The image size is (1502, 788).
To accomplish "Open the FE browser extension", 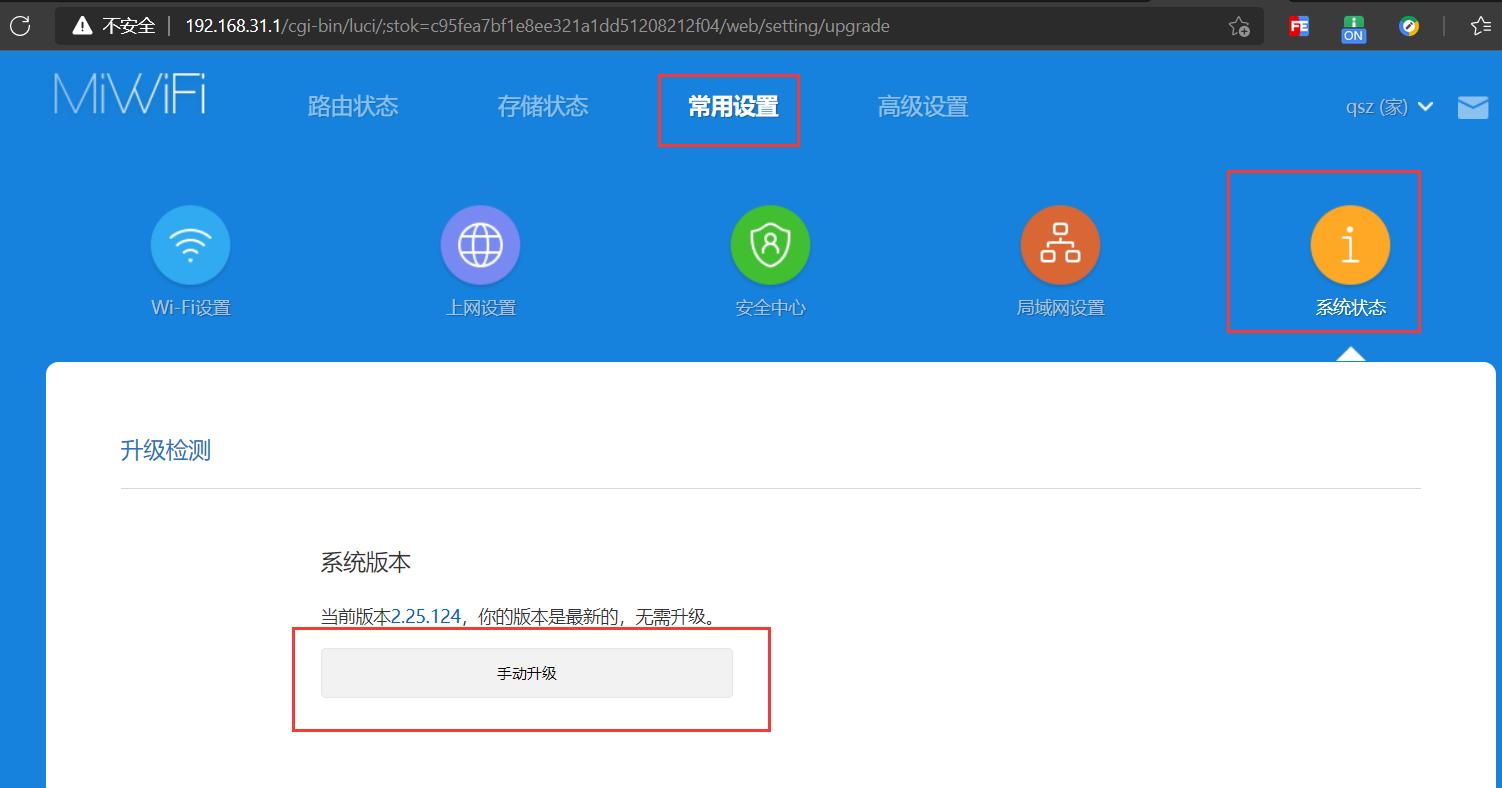I will tap(1298, 27).
